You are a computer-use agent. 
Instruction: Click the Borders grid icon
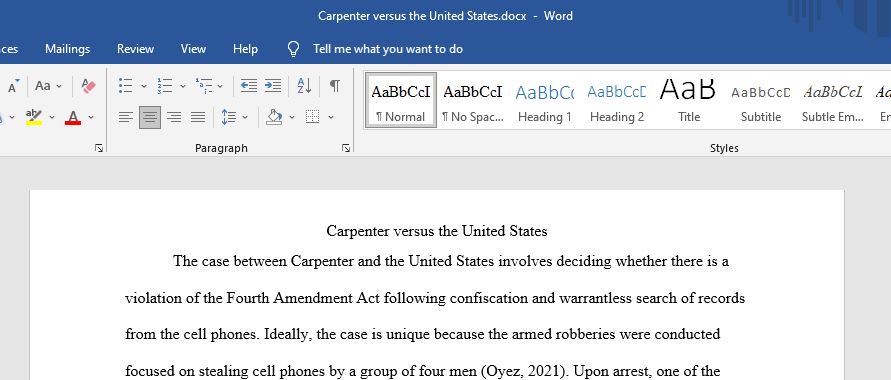pos(313,117)
